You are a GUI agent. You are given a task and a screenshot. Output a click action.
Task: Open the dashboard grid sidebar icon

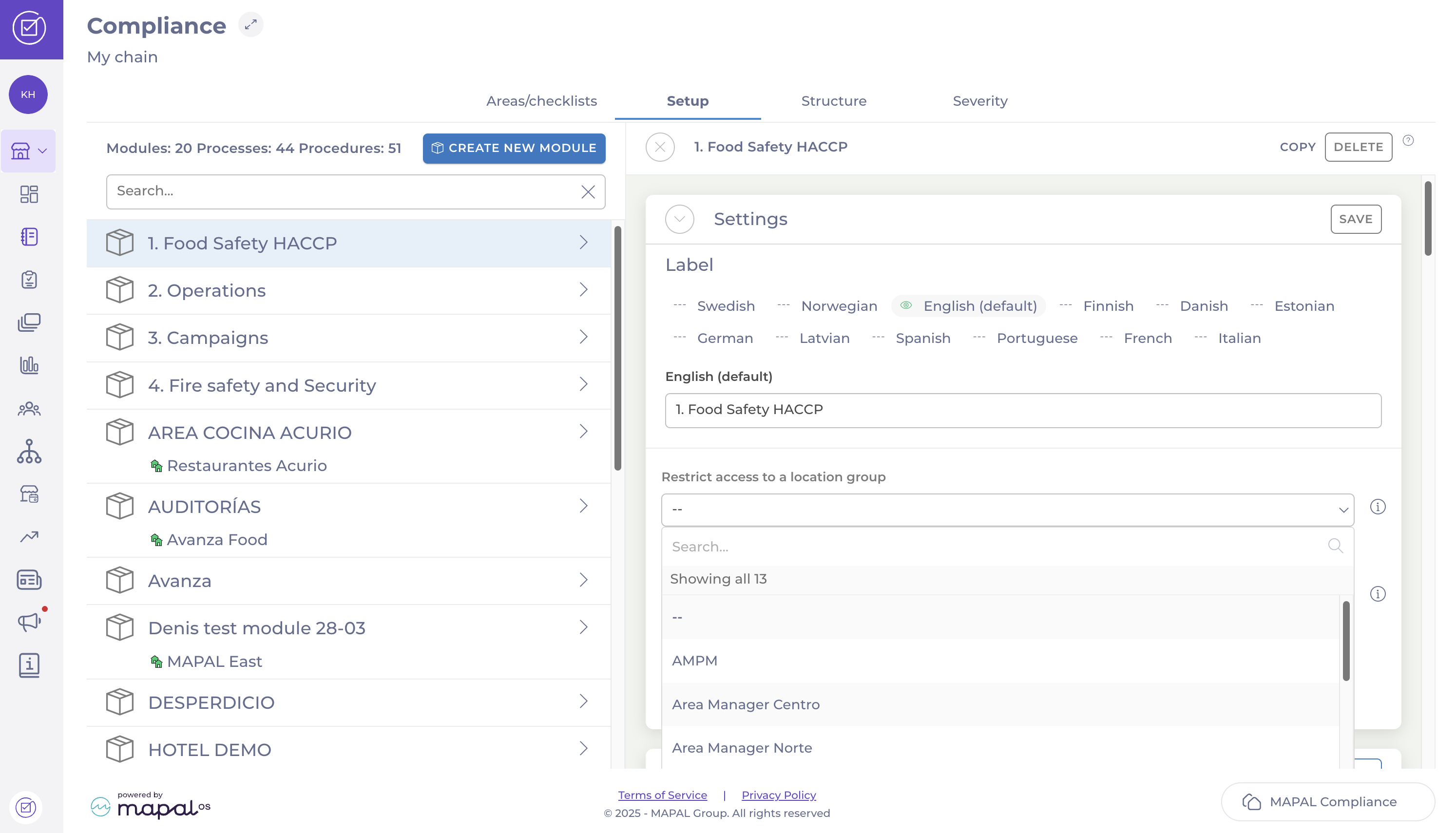(x=29, y=194)
